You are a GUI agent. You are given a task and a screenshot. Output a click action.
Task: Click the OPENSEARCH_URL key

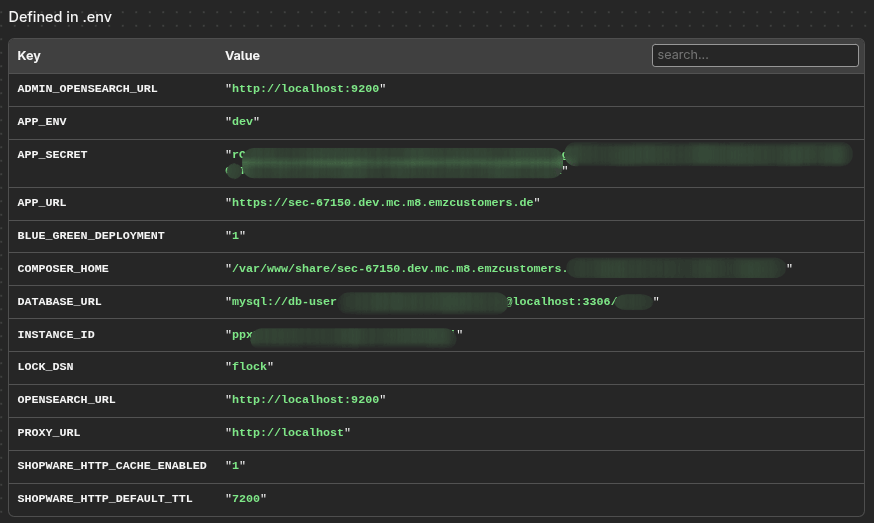66,399
